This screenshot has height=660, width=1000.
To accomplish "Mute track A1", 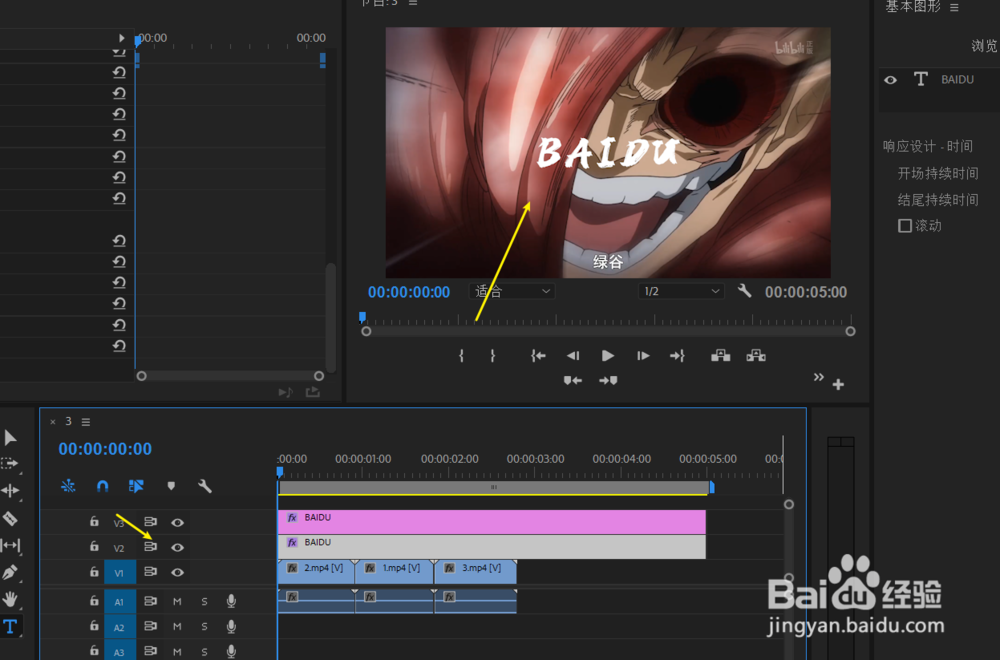I will click(x=177, y=601).
